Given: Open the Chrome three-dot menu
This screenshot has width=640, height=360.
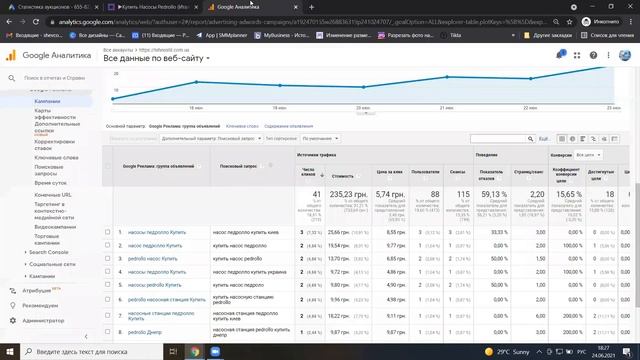Looking at the screenshot, I should (631, 22).
